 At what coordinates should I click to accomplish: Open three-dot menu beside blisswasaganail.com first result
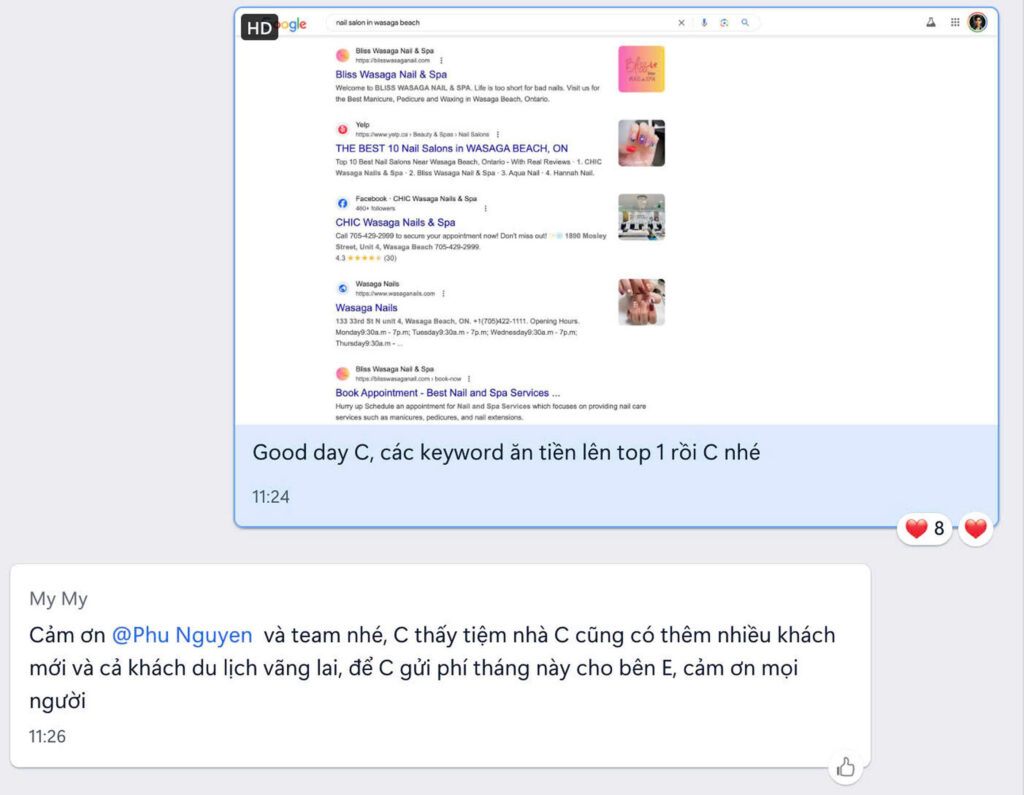tap(441, 60)
